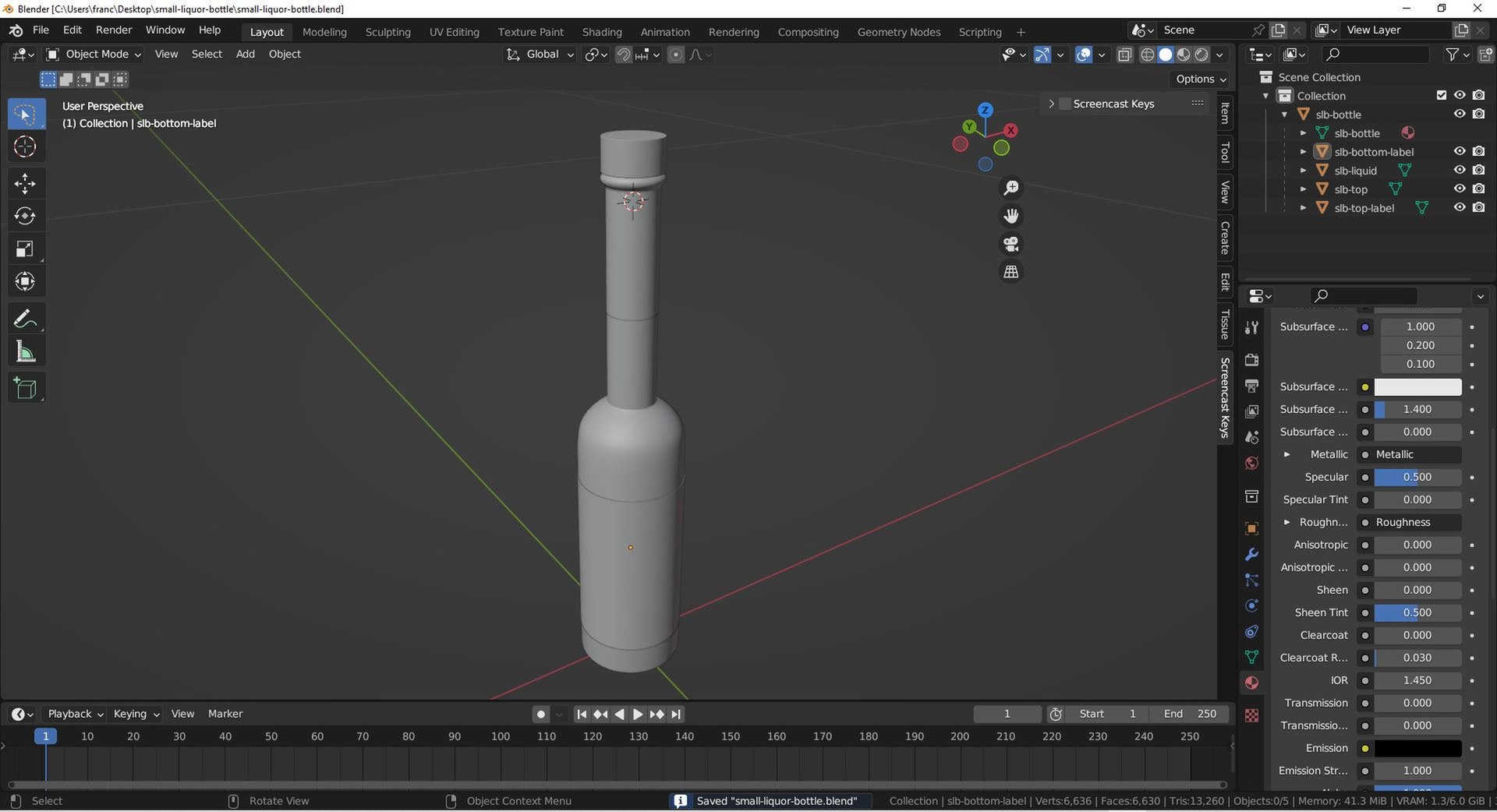1497x812 pixels.
Task: Jump to the timeline end frame
Action: [676, 714]
